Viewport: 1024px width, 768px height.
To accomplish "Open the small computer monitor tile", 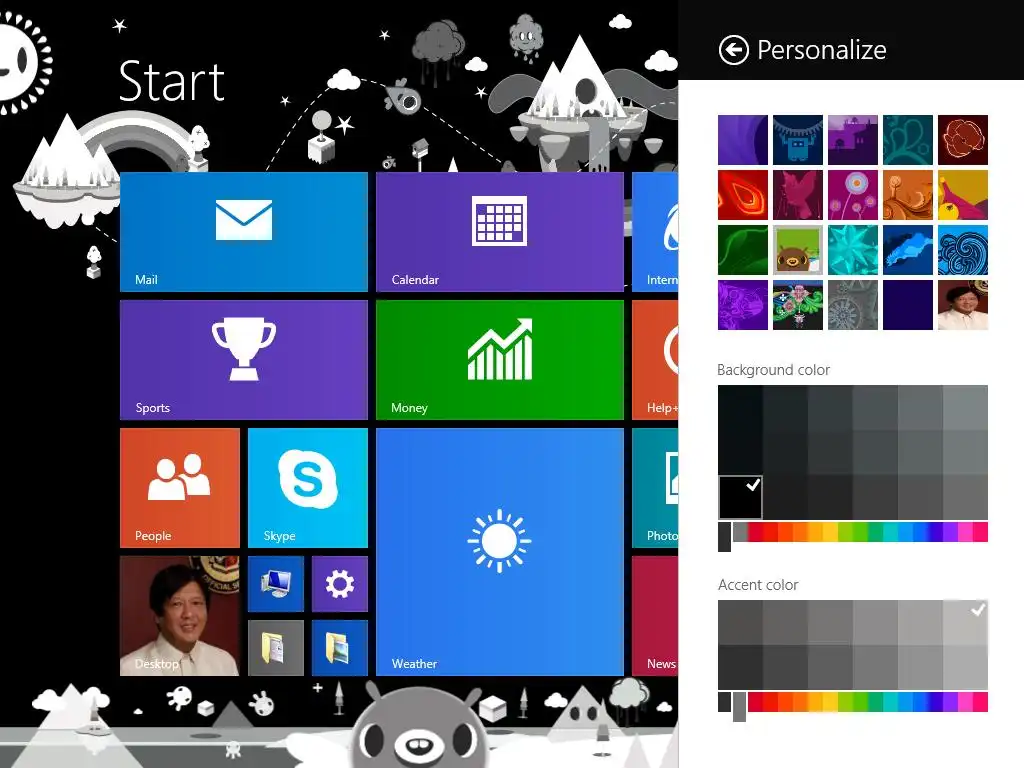I will 276,584.
